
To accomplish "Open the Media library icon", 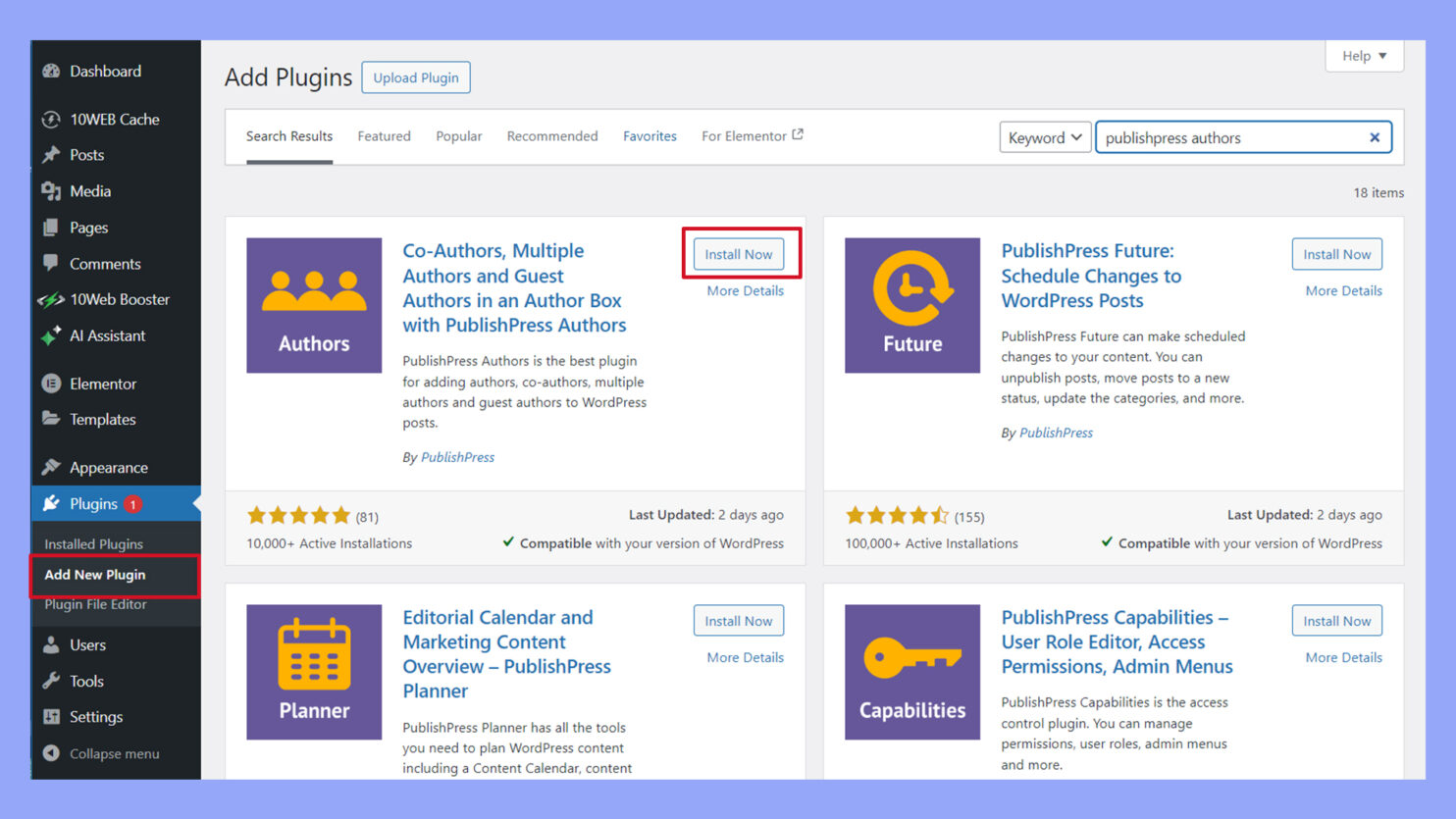I will click(51, 191).
